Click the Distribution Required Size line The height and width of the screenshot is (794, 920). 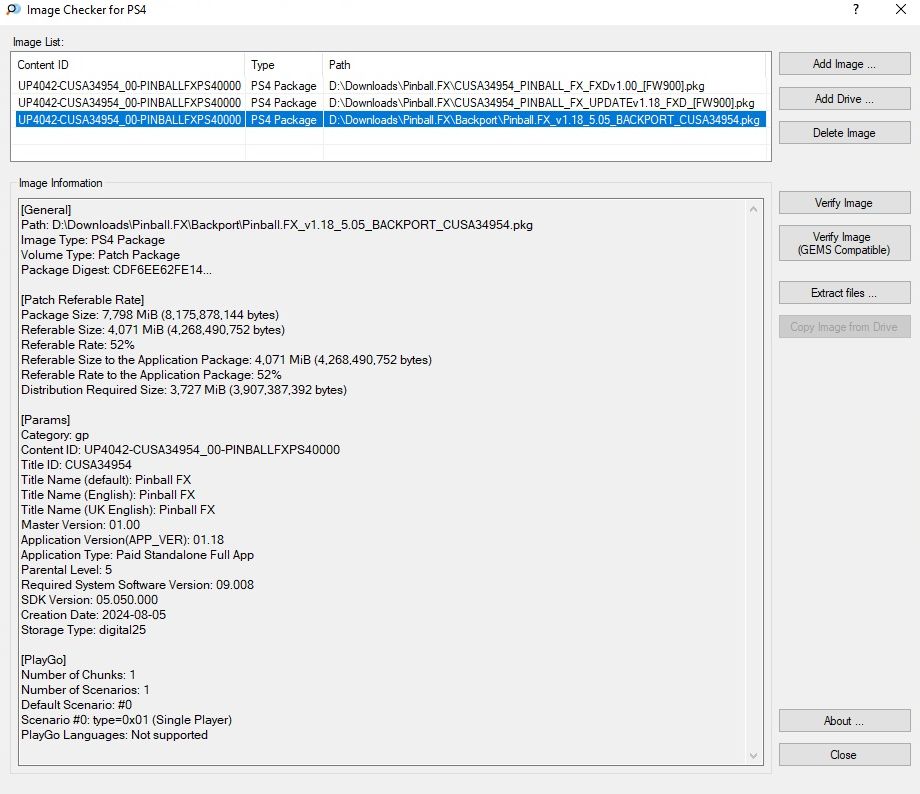[x=184, y=390]
